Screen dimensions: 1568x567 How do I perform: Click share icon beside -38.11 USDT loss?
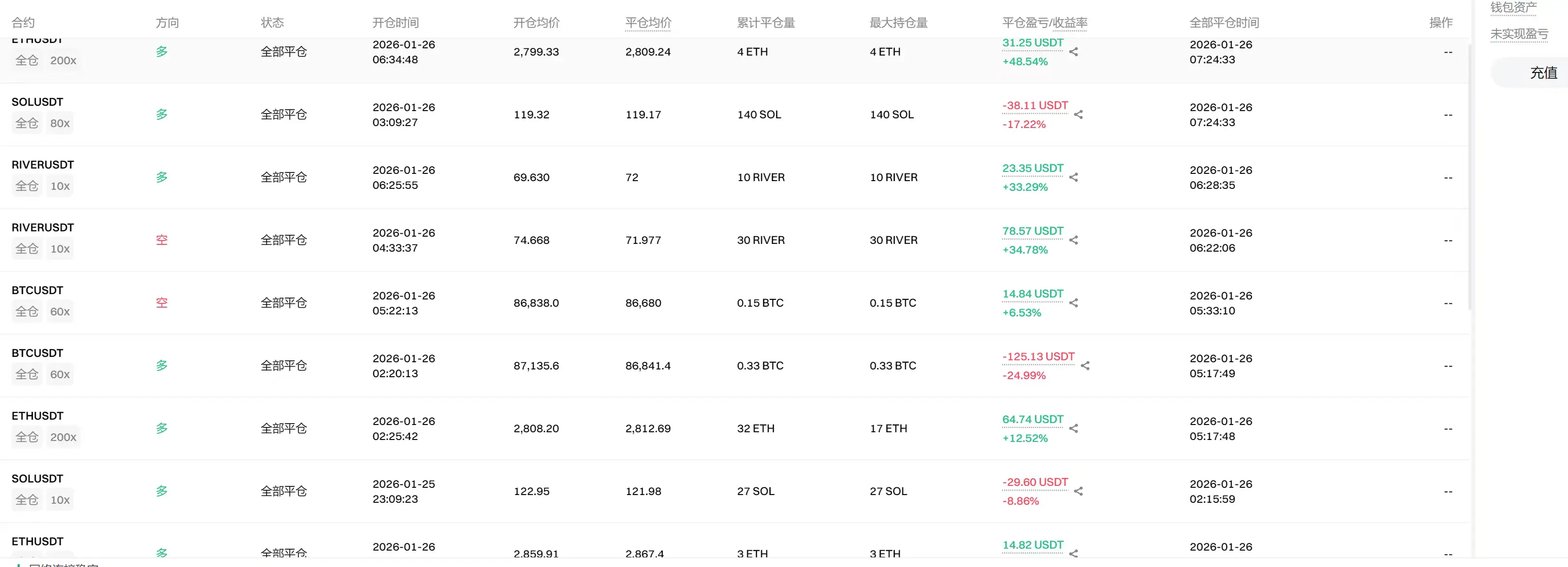tap(1079, 115)
